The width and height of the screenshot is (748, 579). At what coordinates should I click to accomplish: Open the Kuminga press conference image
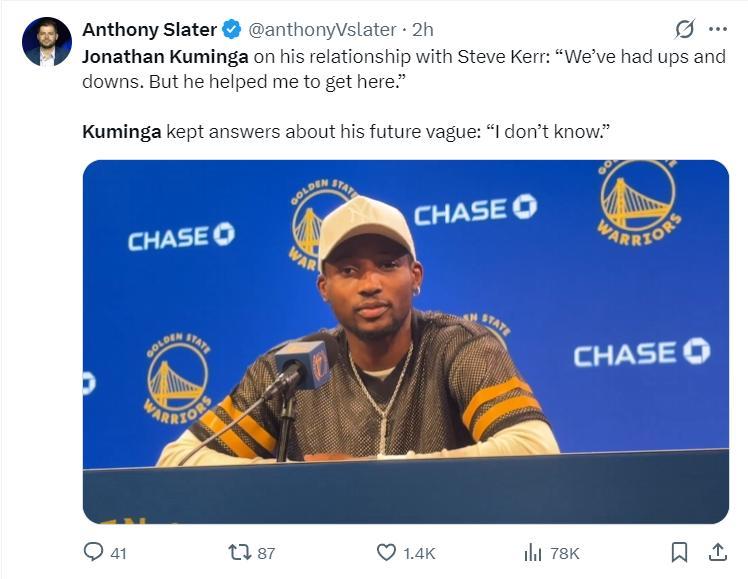click(405, 341)
